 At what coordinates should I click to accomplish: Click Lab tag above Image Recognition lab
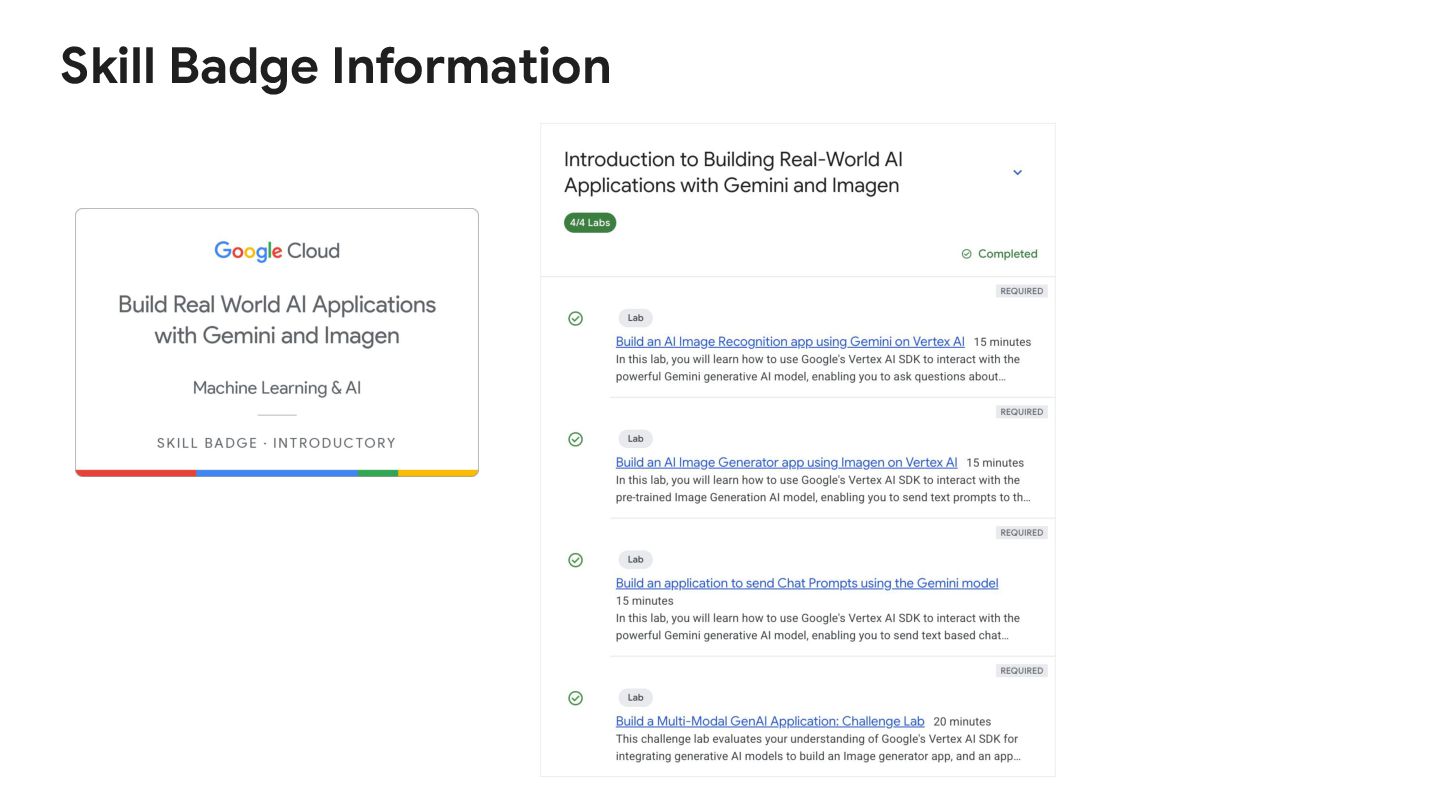pos(635,318)
